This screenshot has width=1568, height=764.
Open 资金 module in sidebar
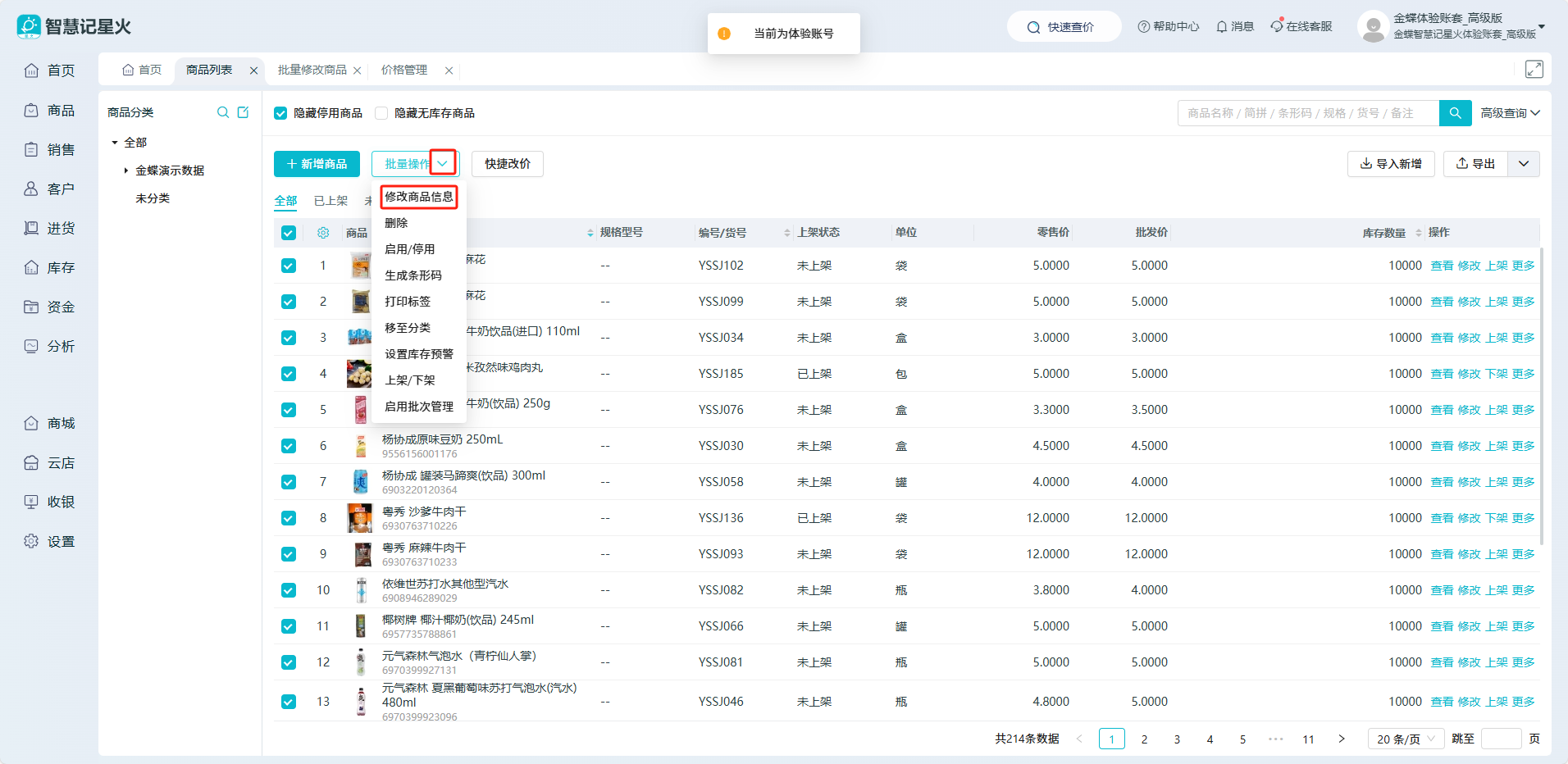tap(49, 307)
